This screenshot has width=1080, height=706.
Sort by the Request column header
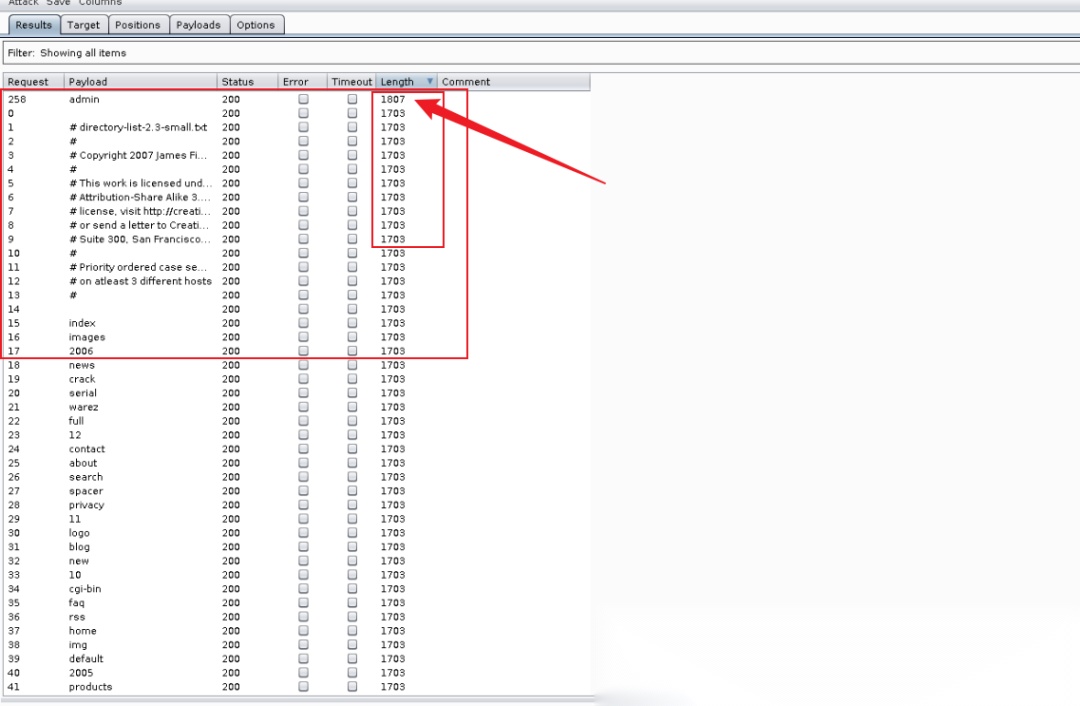coord(34,81)
